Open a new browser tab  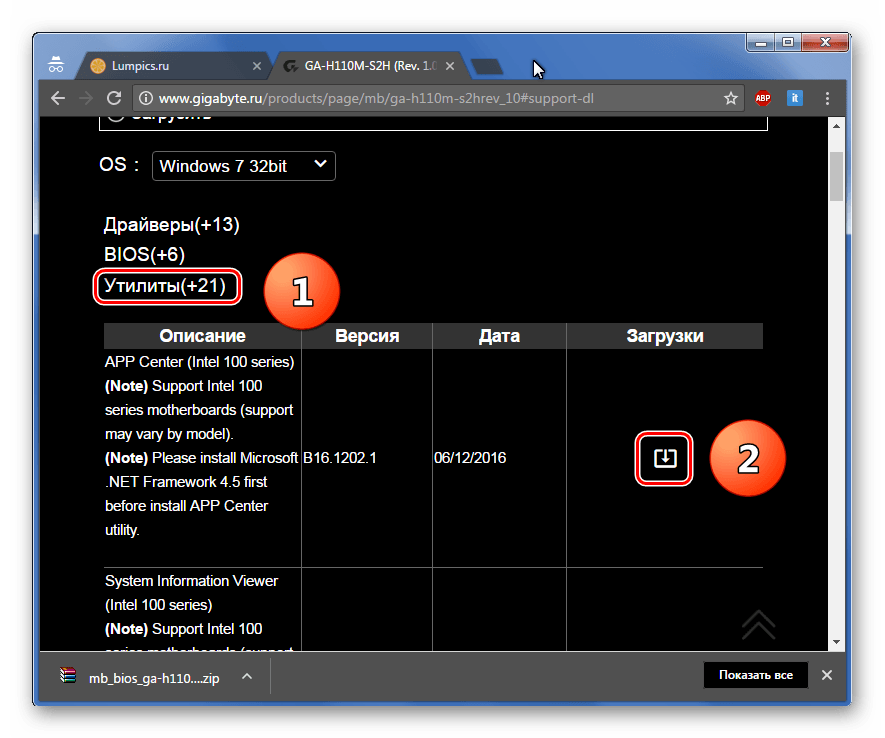[487, 66]
